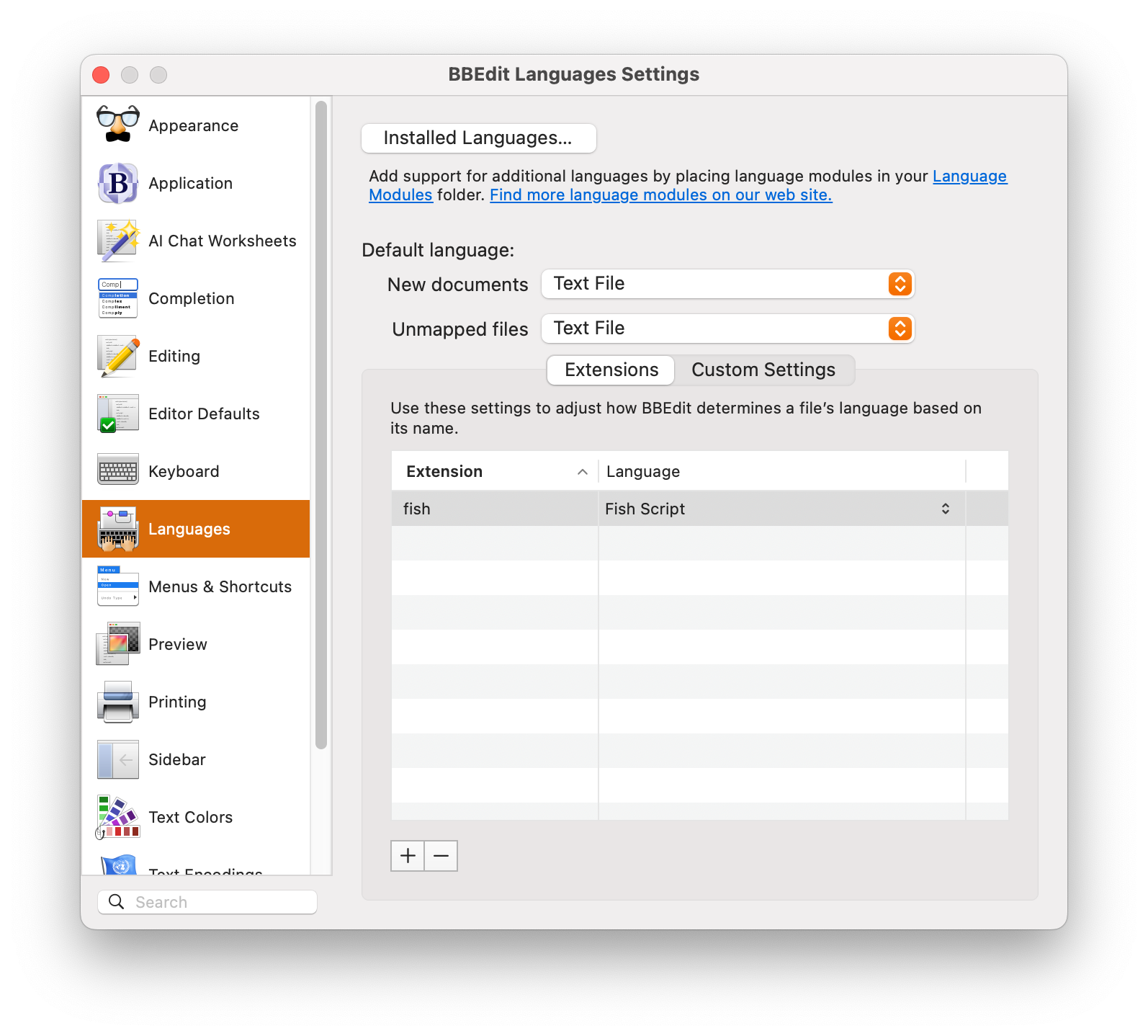The height and width of the screenshot is (1036, 1148).
Task: Select the Keyboard label in sidebar
Action: pos(184,471)
